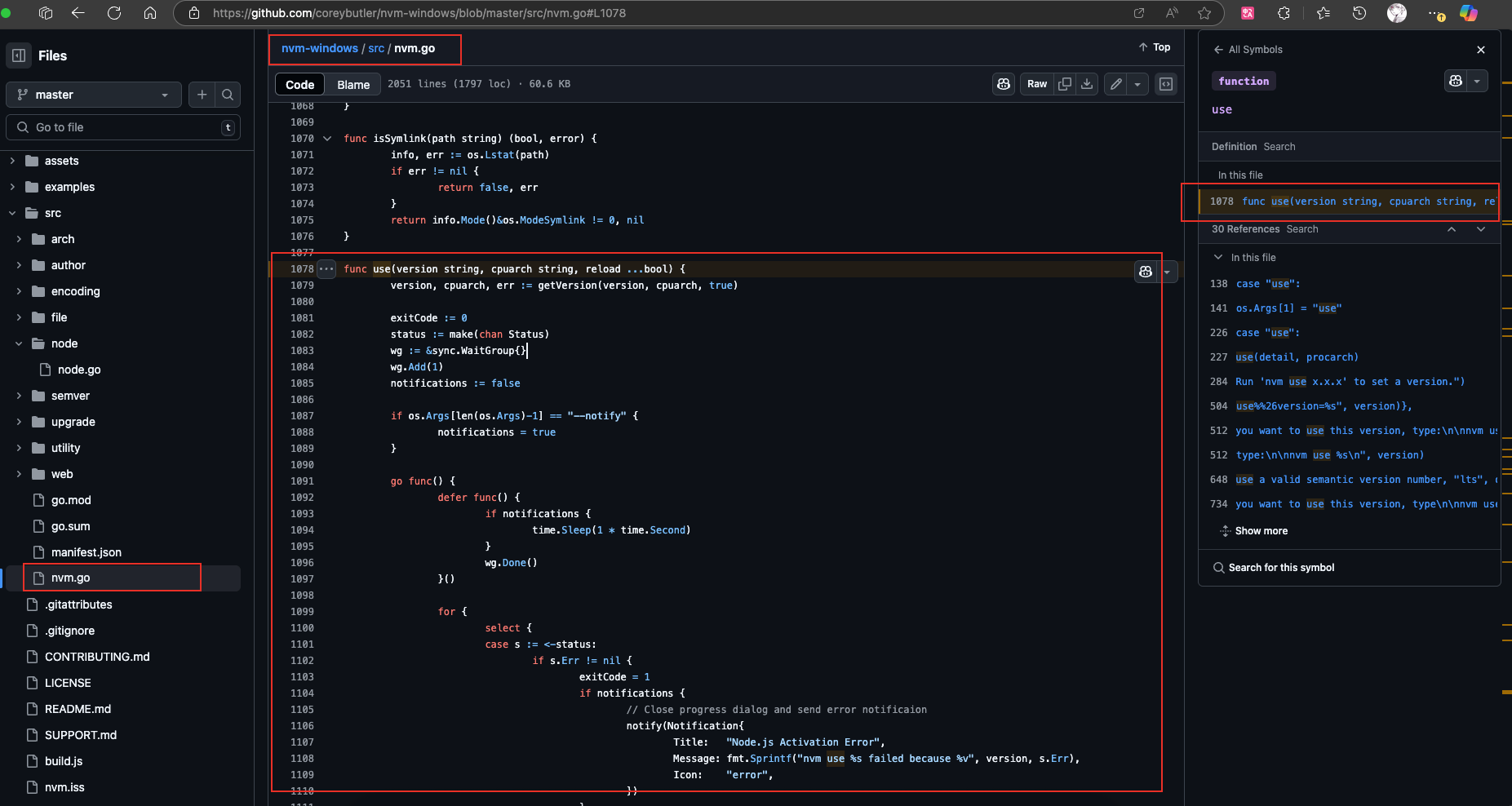1512x806 pixels.
Task: Open GitHub Copilot chat from the file header
Action: [x=1003, y=83]
